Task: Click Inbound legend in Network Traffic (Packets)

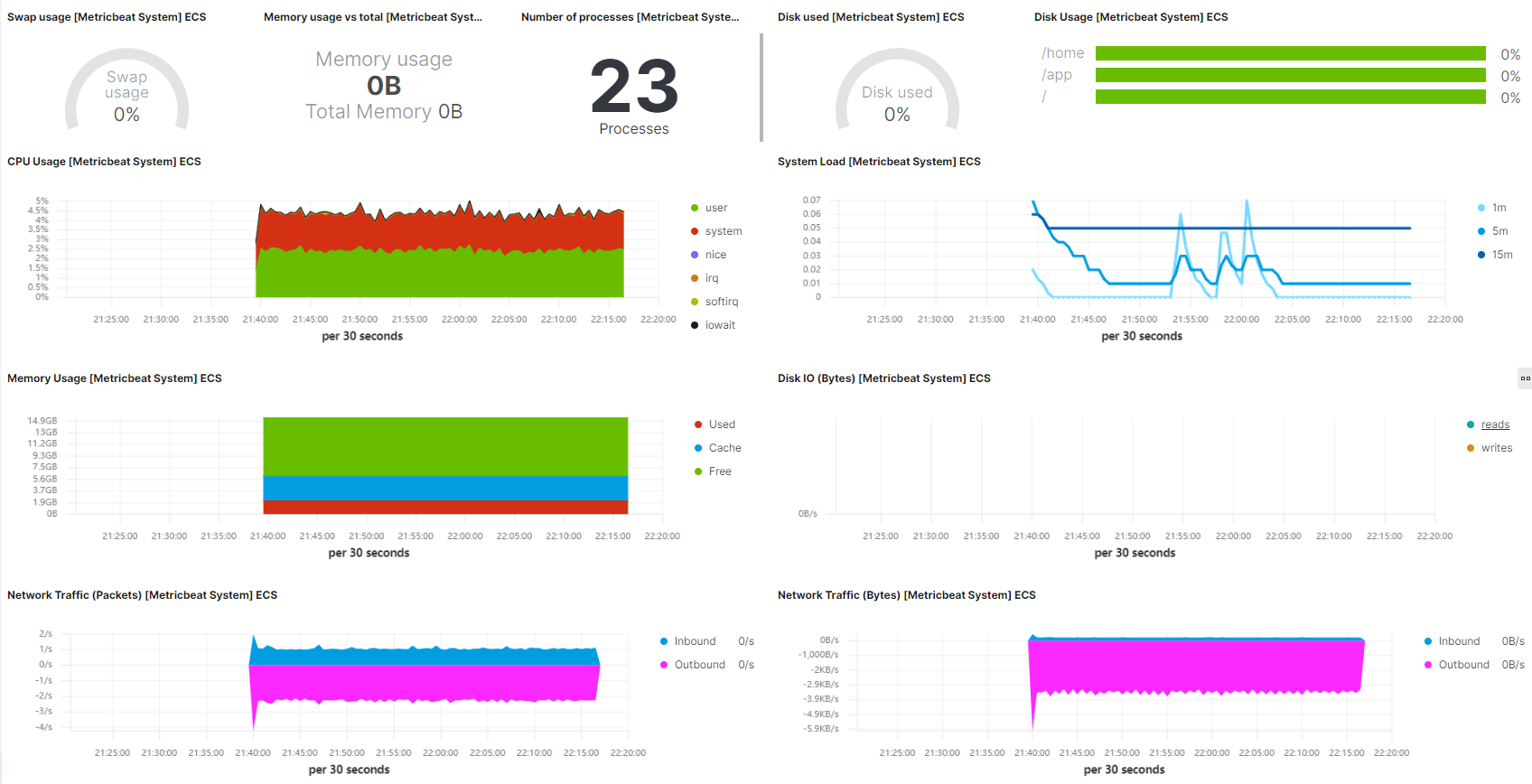Action: coord(688,641)
